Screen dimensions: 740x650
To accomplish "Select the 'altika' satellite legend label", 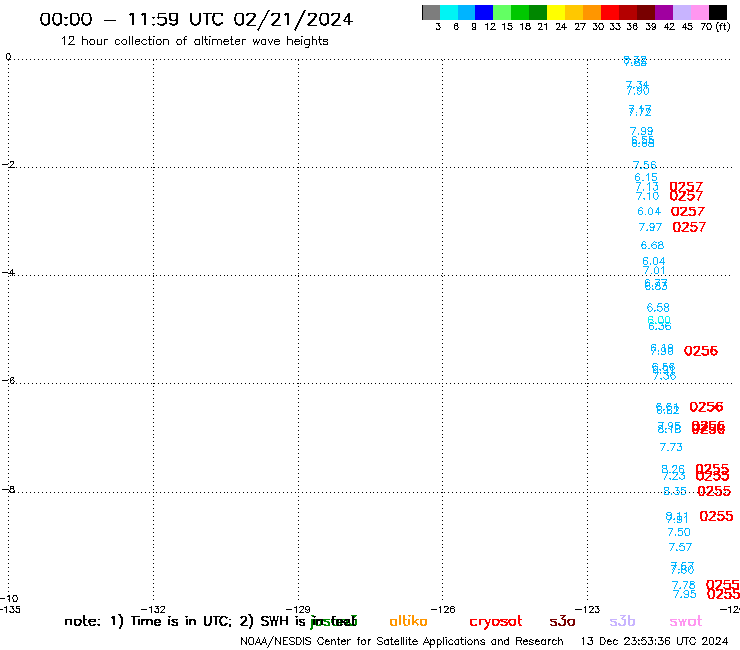I will click(408, 621).
